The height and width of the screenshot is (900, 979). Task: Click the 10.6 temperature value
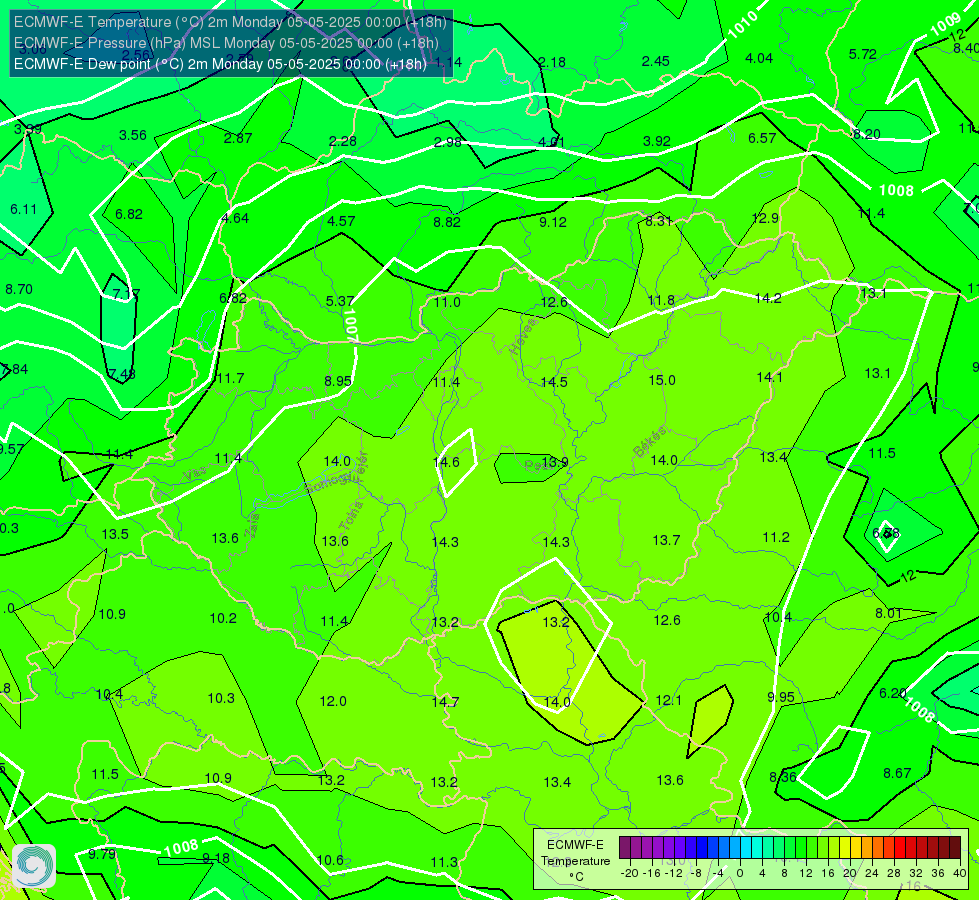[330, 861]
